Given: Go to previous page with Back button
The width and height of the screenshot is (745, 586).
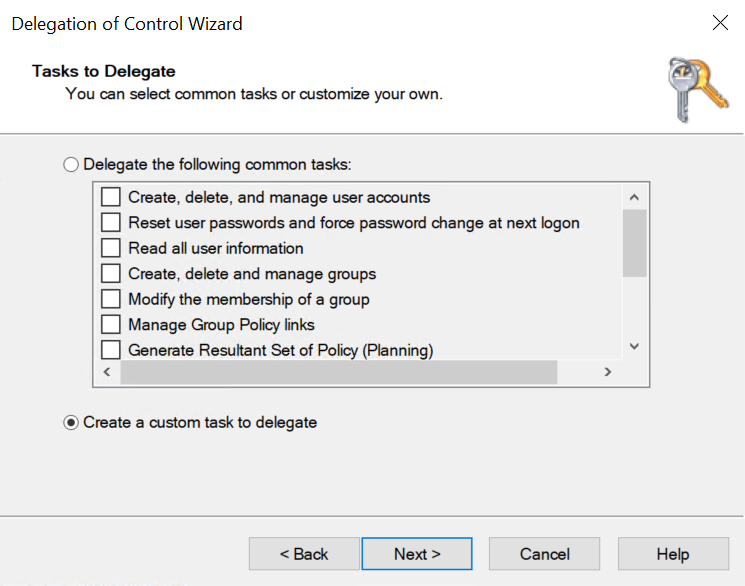Looking at the screenshot, I should pos(304,554).
